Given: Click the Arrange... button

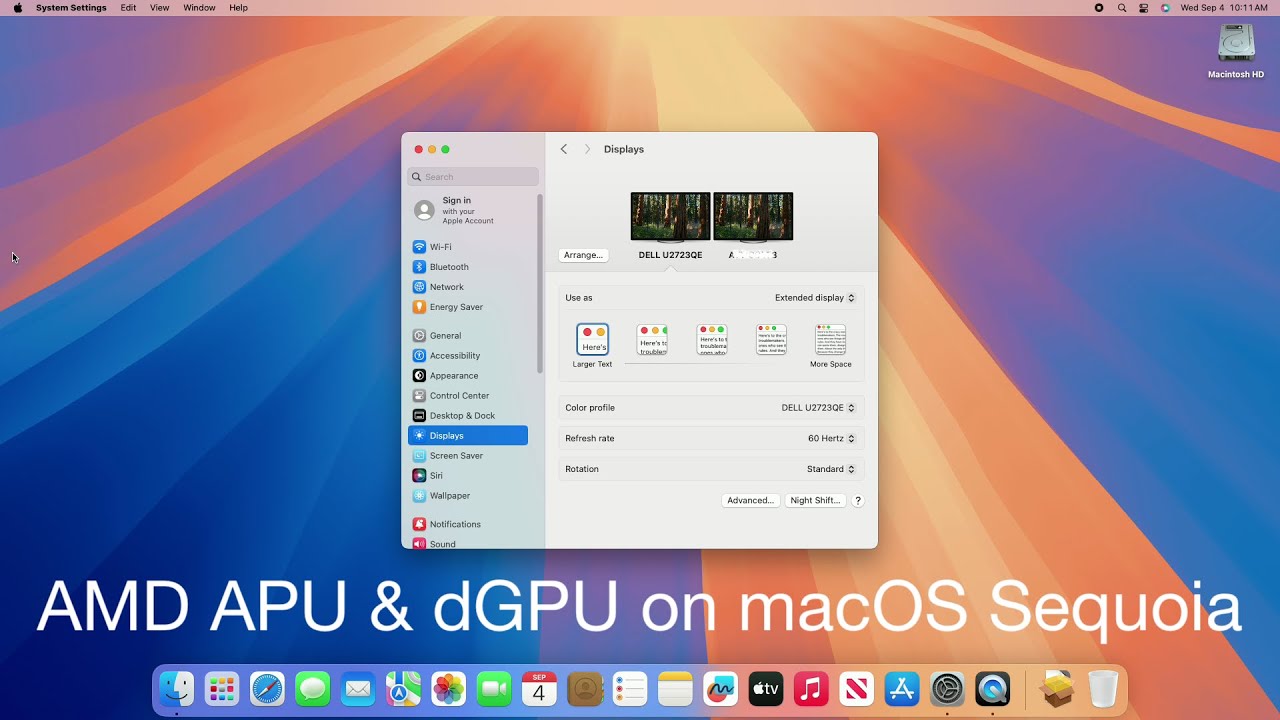Looking at the screenshot, I should pos(583,255).
